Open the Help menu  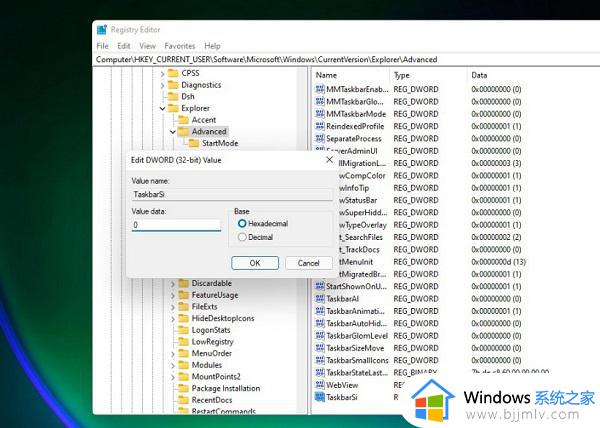click(212, 46)
